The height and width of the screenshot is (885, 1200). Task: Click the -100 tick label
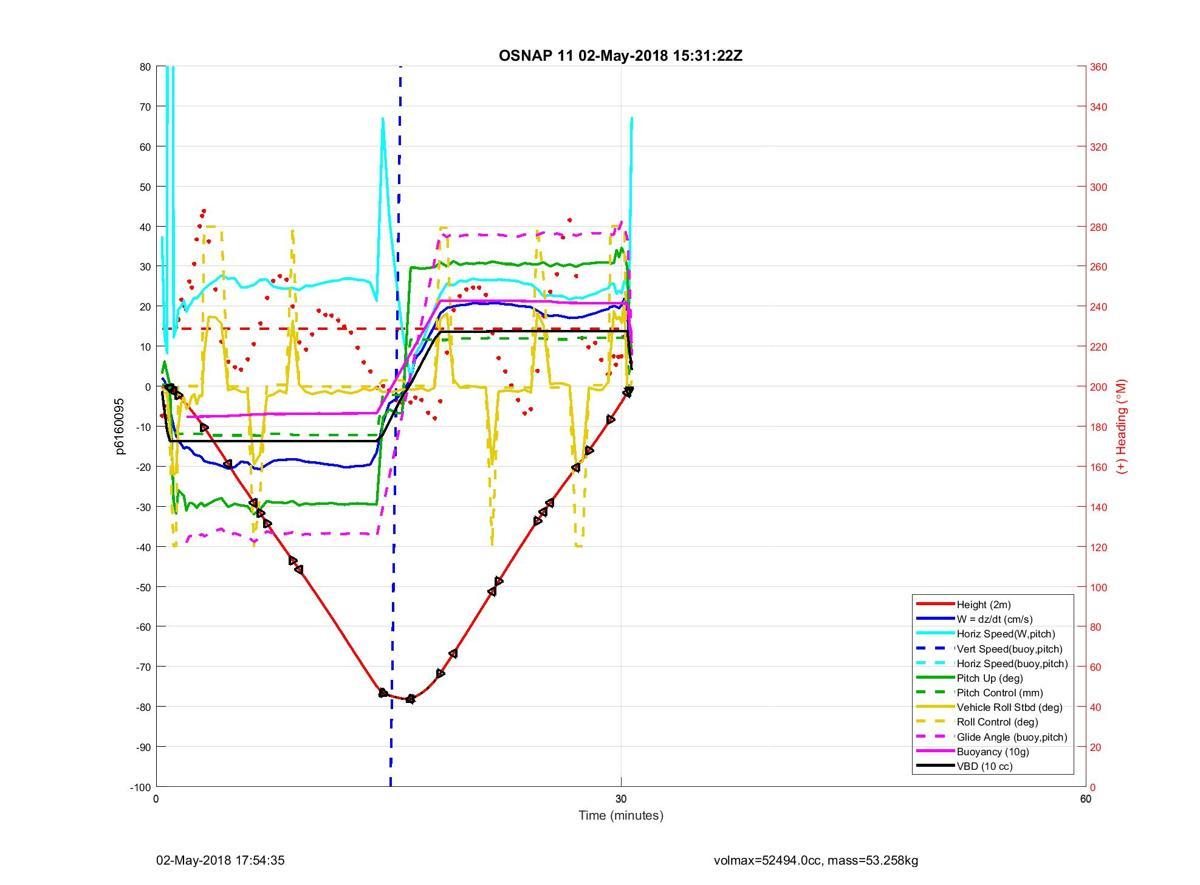(139, 787)
